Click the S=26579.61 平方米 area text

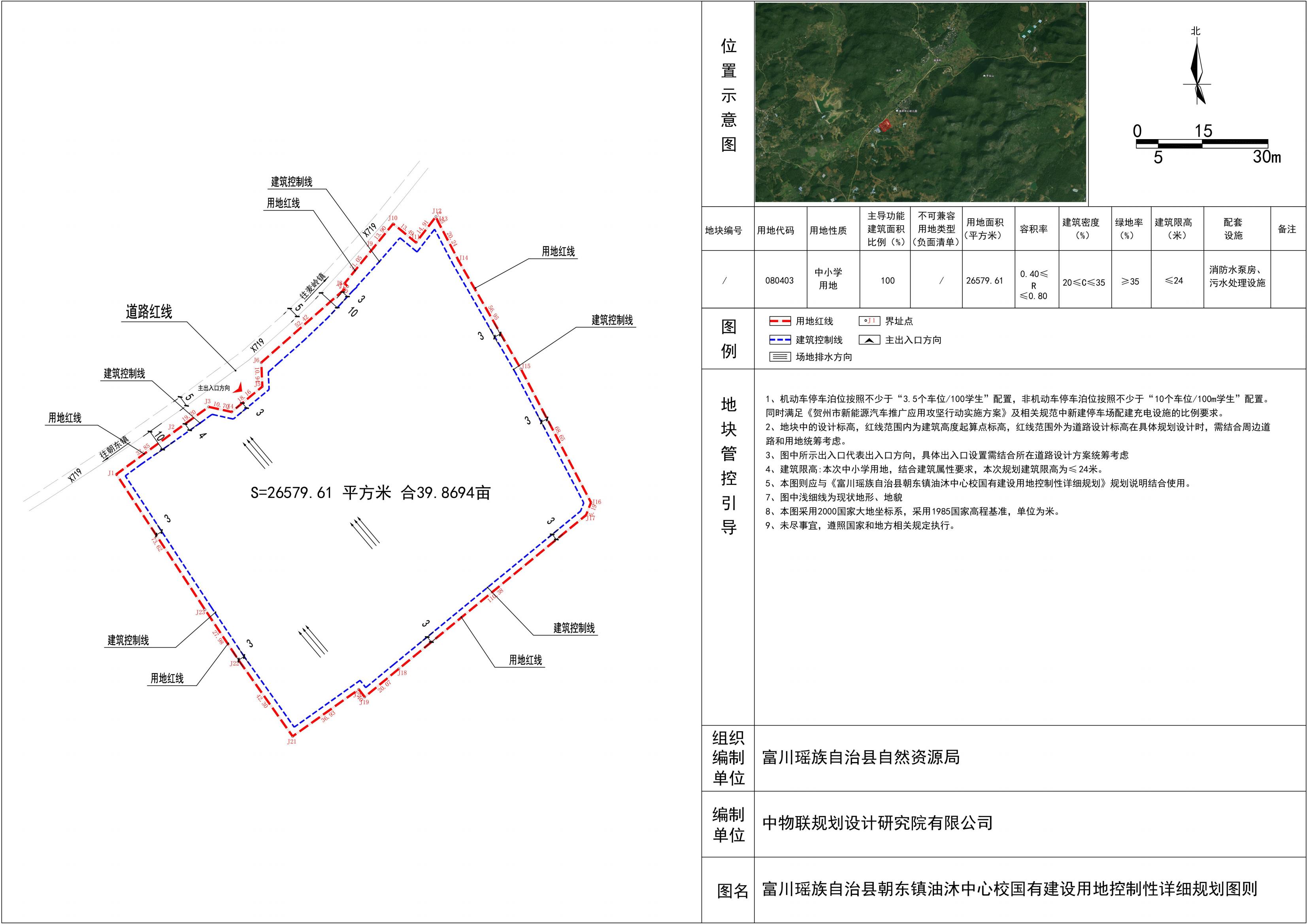(x=370, y=492)
